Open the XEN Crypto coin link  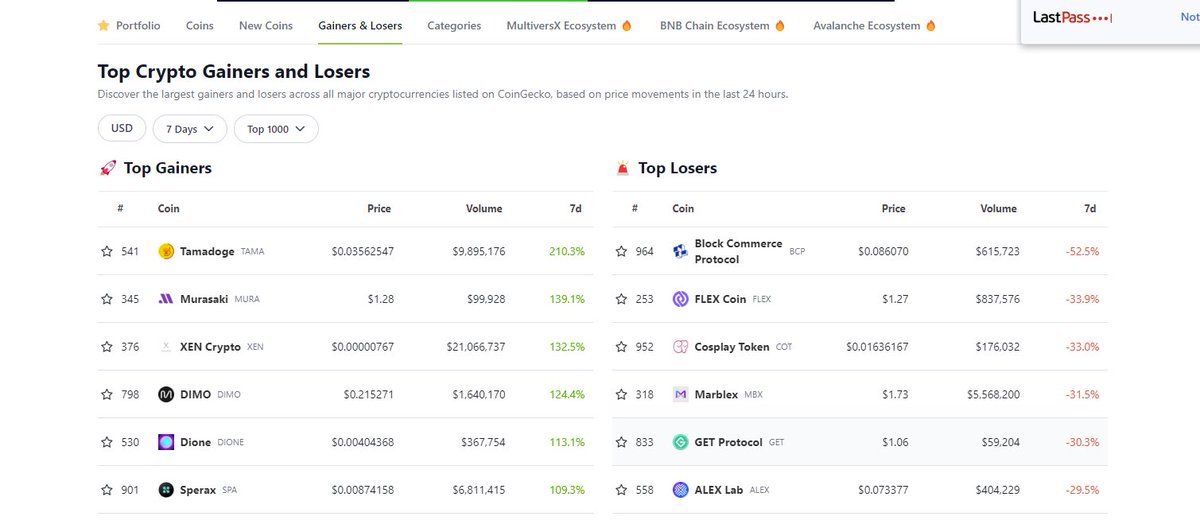tap(210, 347)
